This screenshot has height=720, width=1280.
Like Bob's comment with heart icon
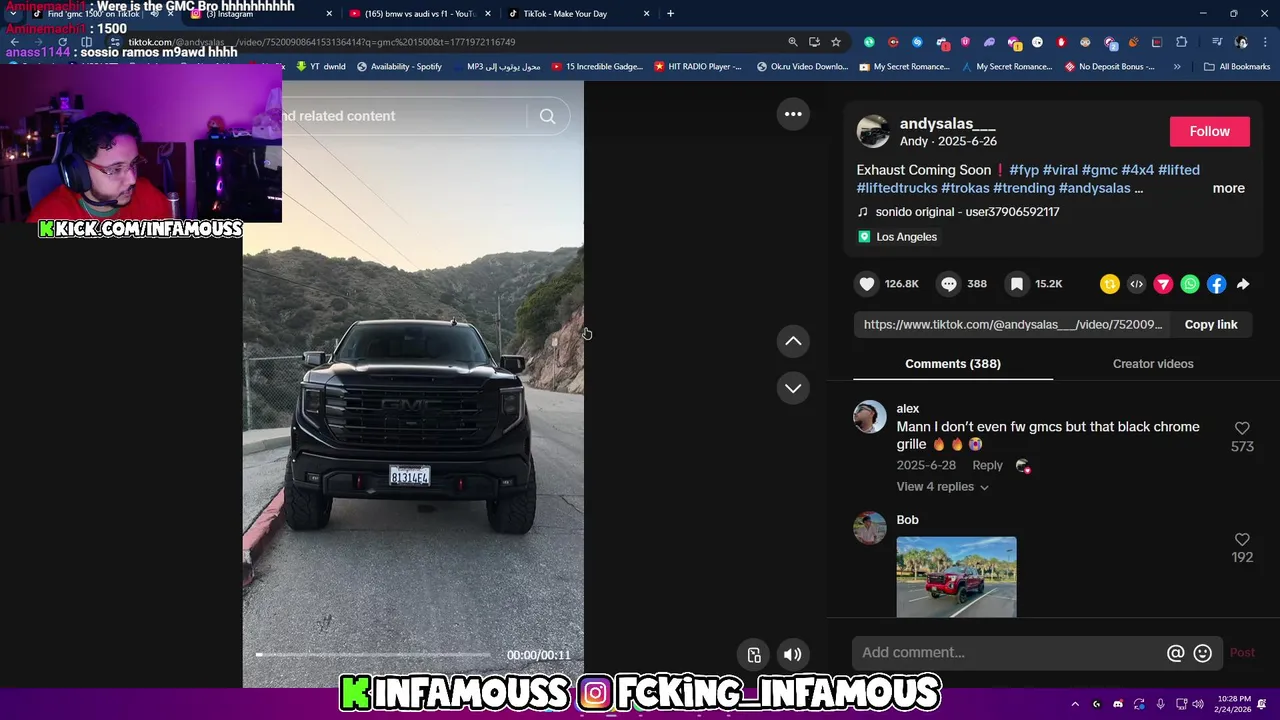(1242, 540)
